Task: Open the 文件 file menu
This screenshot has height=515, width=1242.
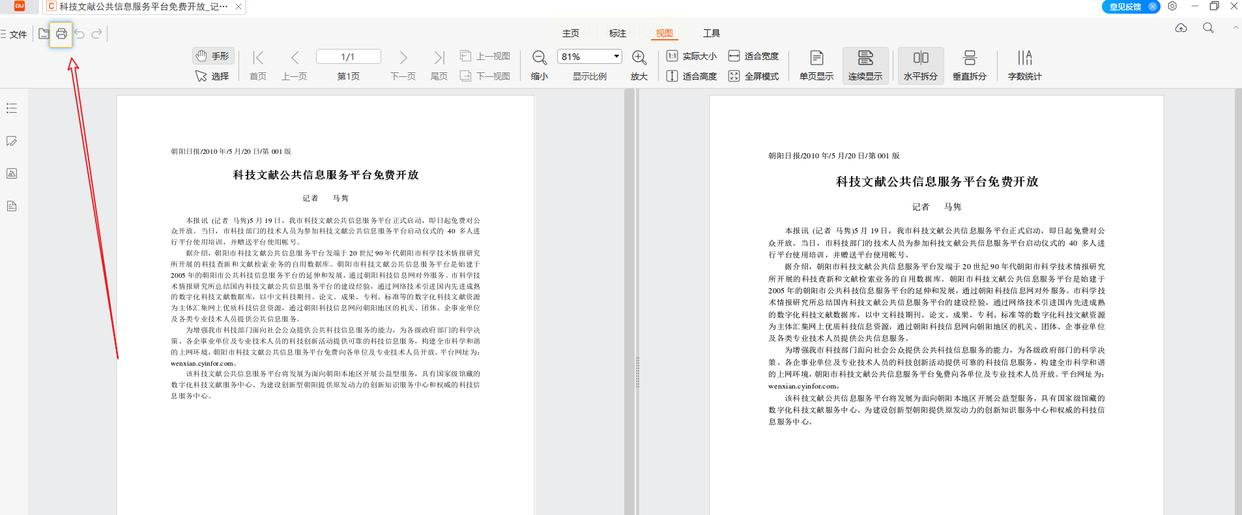Action: 14,34
